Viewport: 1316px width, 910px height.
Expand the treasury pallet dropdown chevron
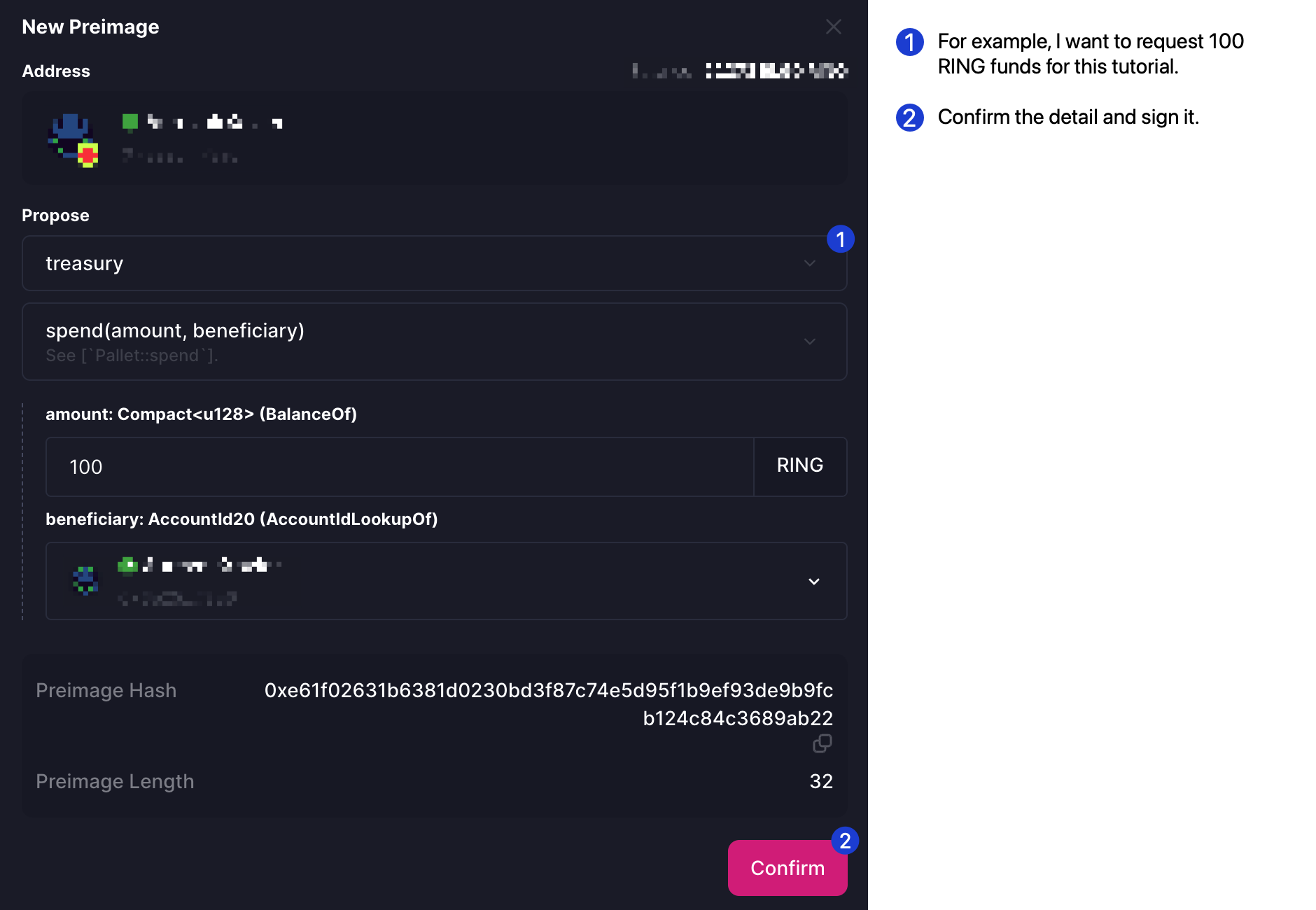[x=810, y=264]
